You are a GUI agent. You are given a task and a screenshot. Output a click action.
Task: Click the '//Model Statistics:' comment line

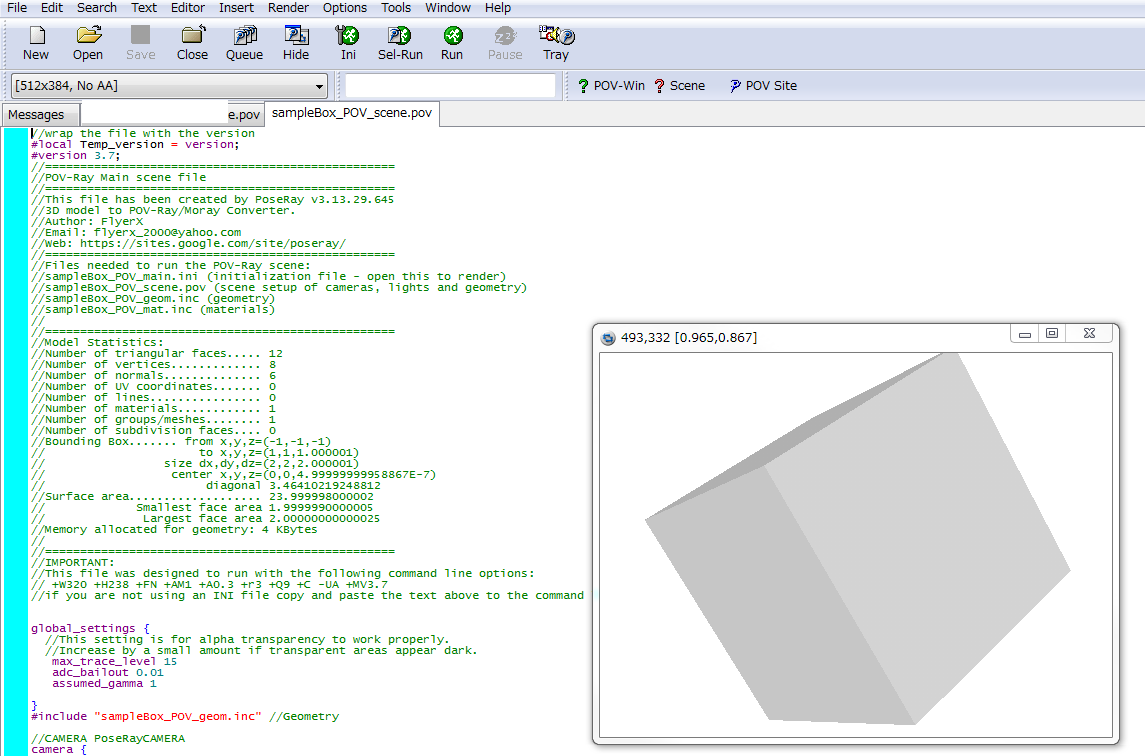(97, 343)
